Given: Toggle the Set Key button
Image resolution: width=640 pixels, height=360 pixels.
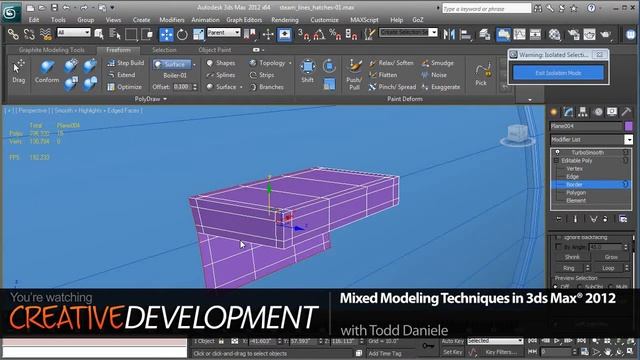Looking at the screenshot, I should coord(453,352).
